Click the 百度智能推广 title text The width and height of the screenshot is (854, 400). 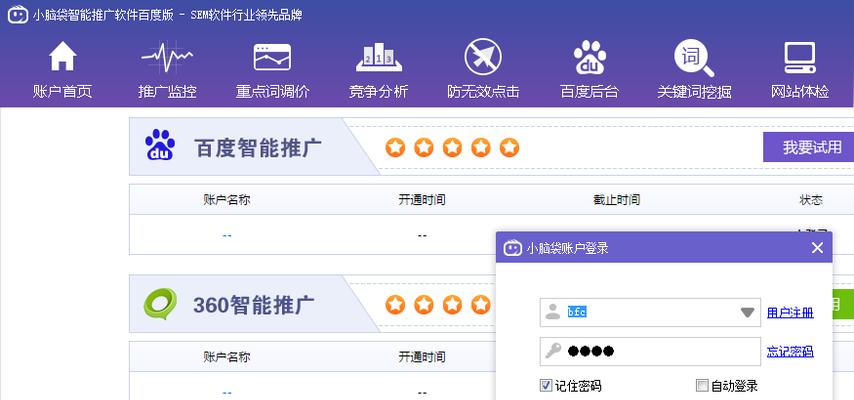tap(258, 148)
